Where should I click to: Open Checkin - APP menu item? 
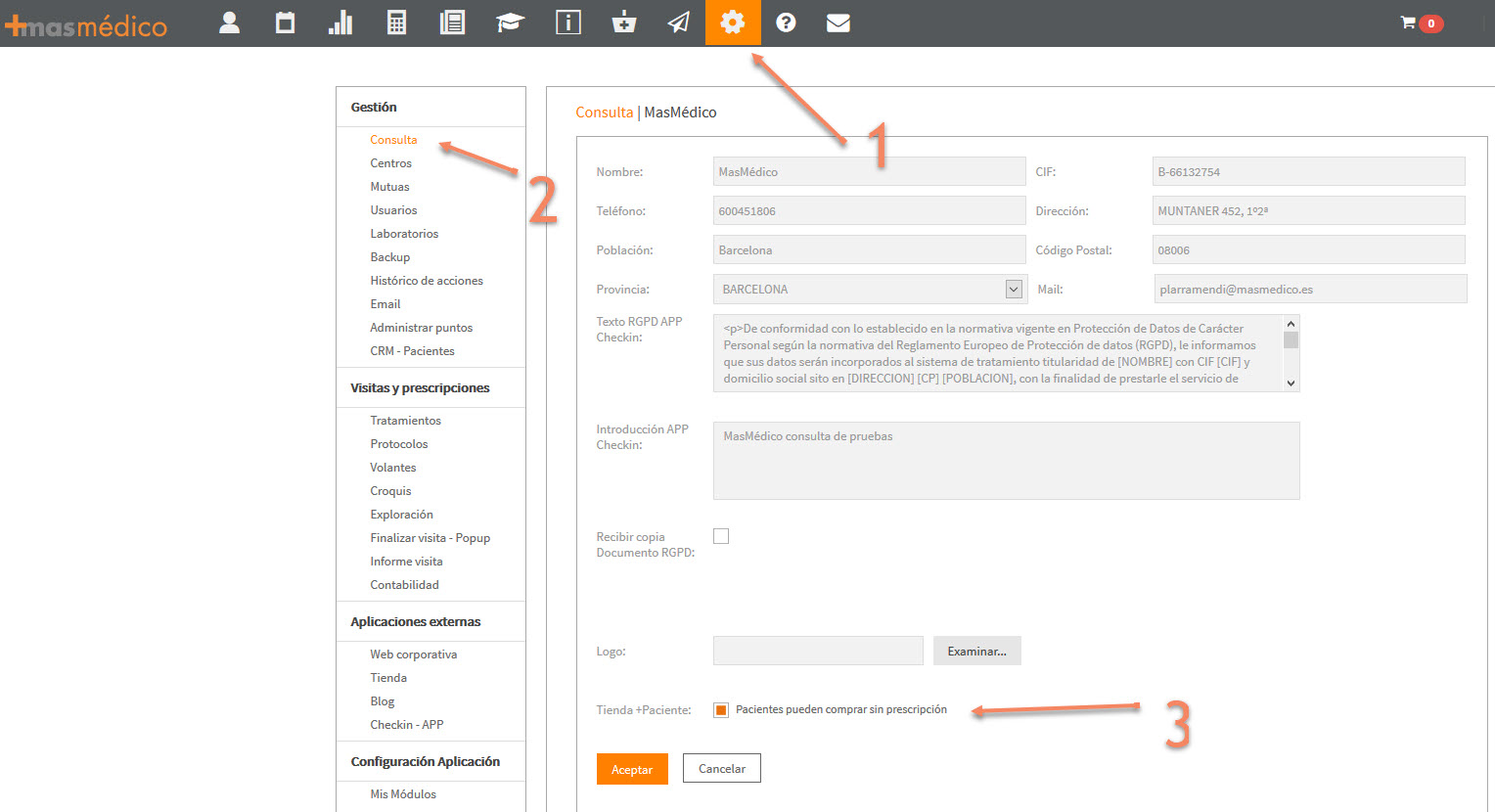[407, 725]
